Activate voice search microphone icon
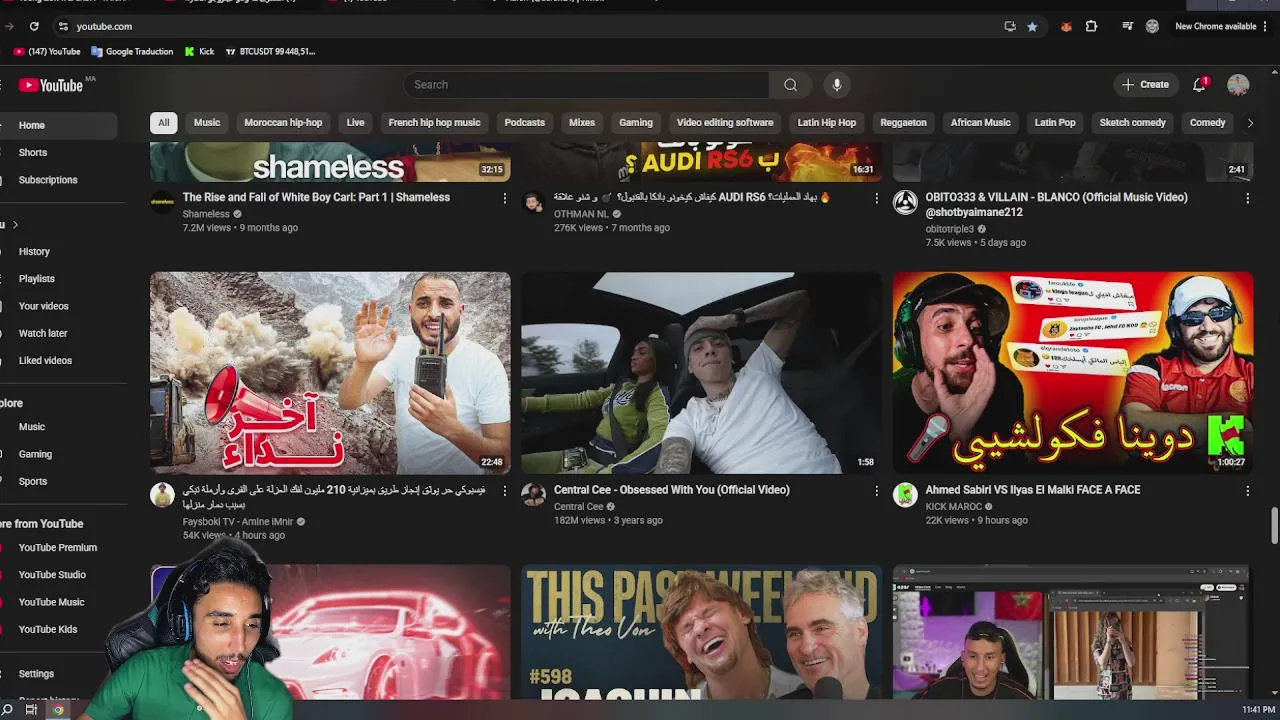The image size is (1280, 720). point(837,85)
